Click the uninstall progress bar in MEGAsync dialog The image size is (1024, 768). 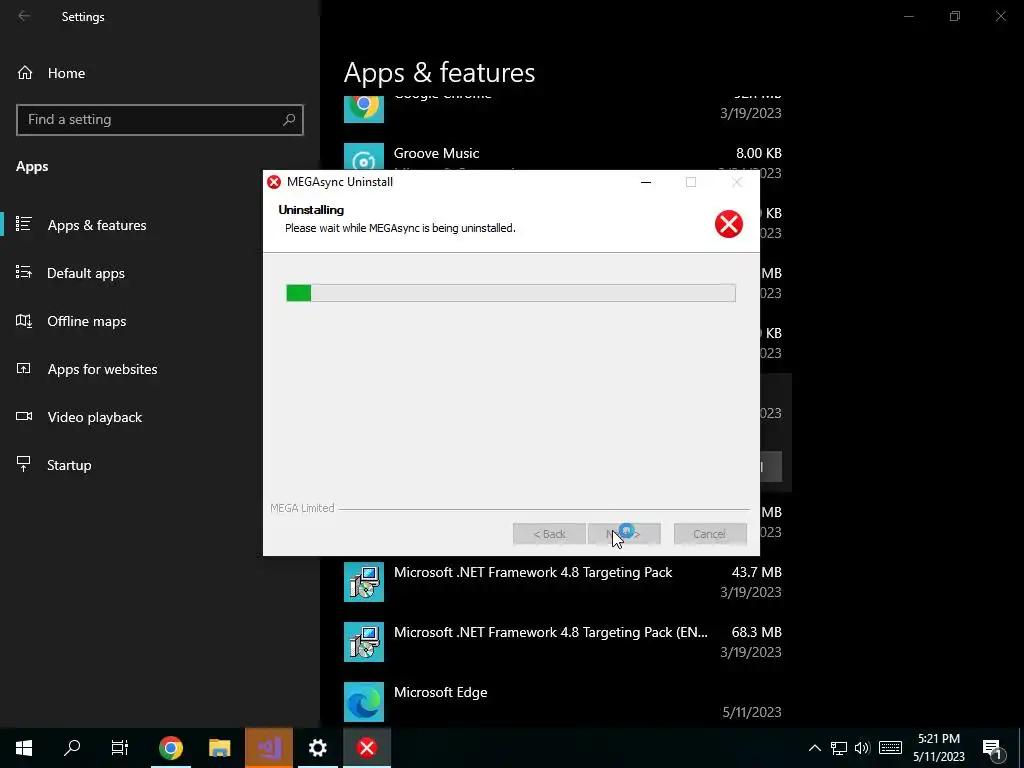click(511, 293)
